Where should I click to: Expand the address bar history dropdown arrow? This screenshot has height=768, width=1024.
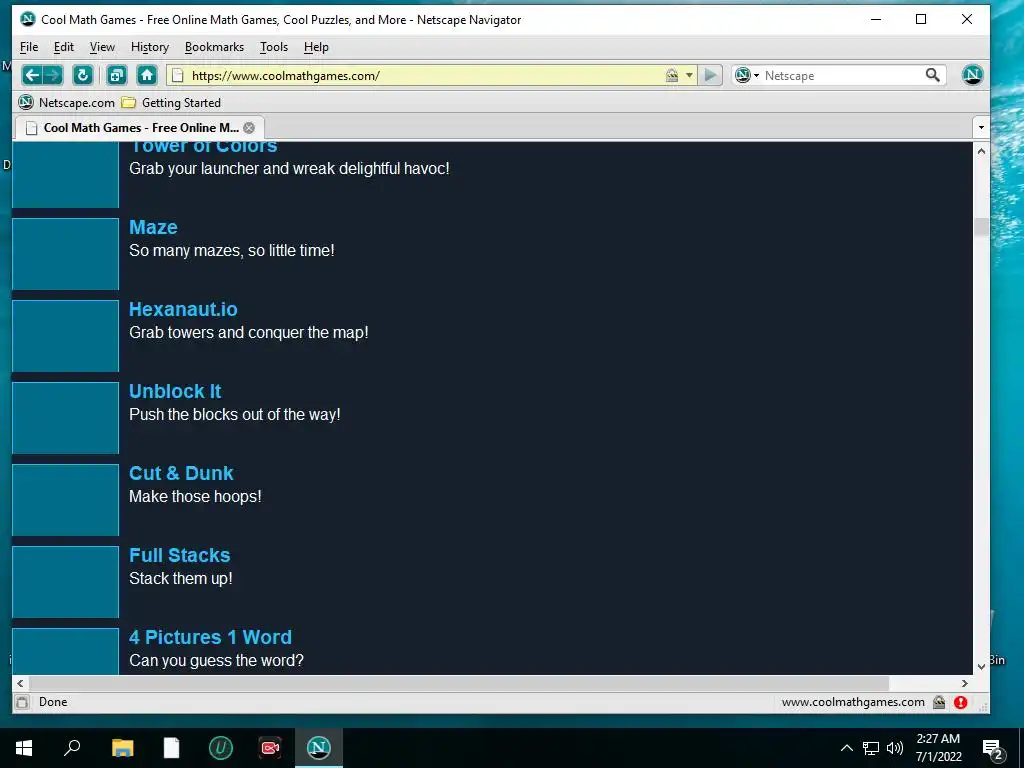(689, 76)
